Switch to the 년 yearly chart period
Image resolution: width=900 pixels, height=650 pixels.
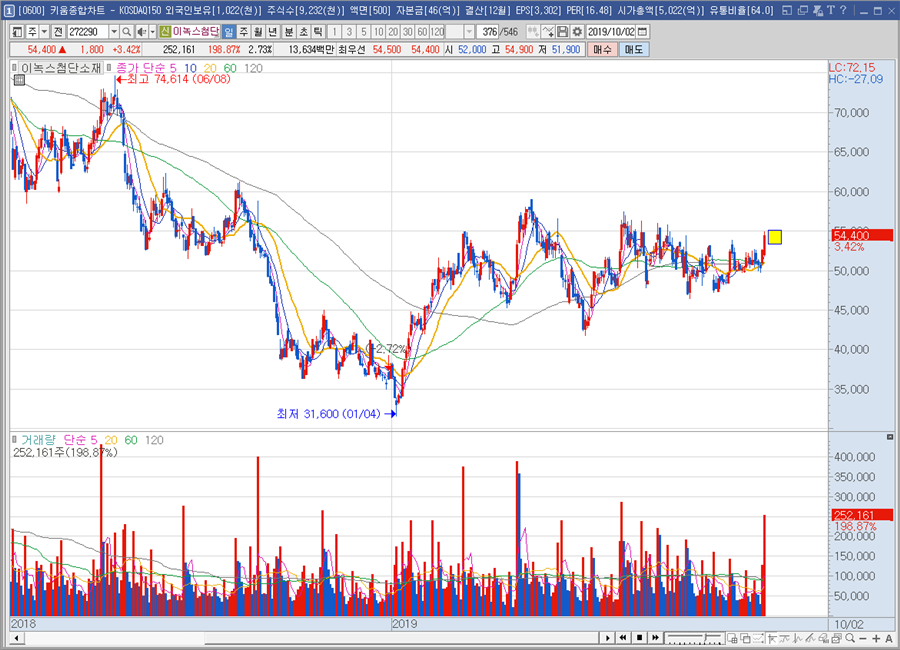click(273, 32)
